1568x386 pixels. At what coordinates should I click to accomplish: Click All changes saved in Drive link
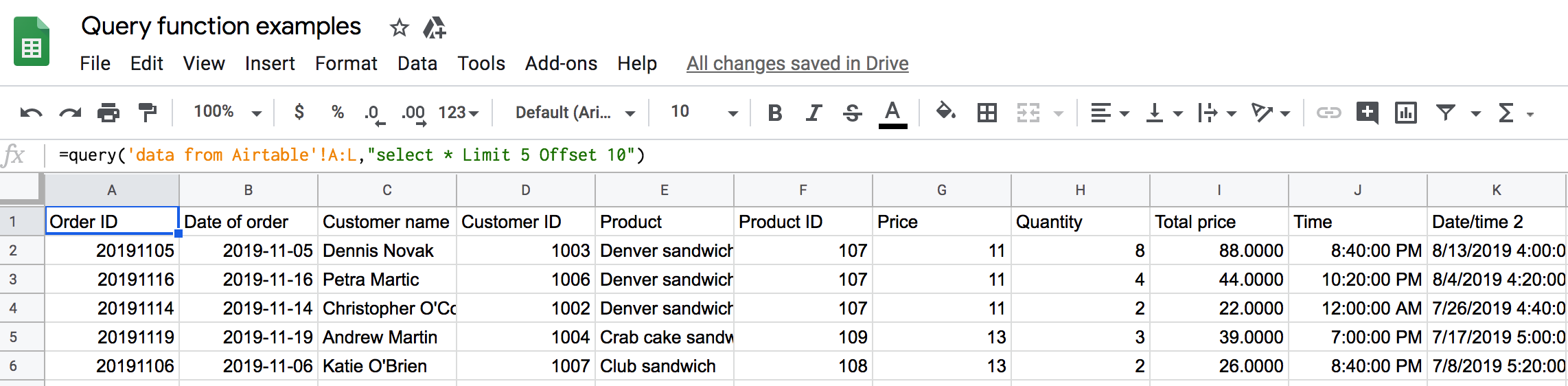[797, 63]
